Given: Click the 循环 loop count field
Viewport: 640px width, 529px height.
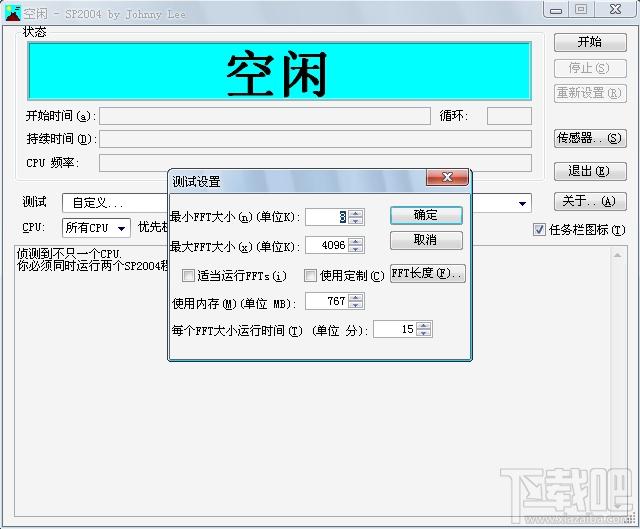Looking at the screenshot, I should tap(509, 116).
